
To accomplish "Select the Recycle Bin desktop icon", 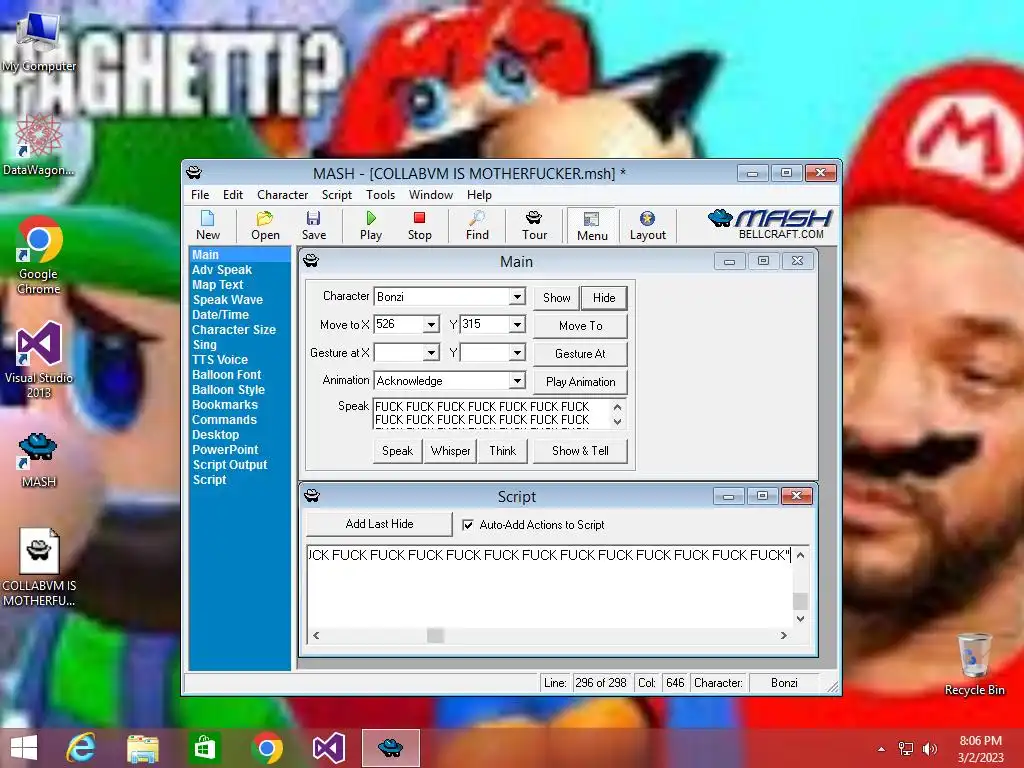I will 974,664.
